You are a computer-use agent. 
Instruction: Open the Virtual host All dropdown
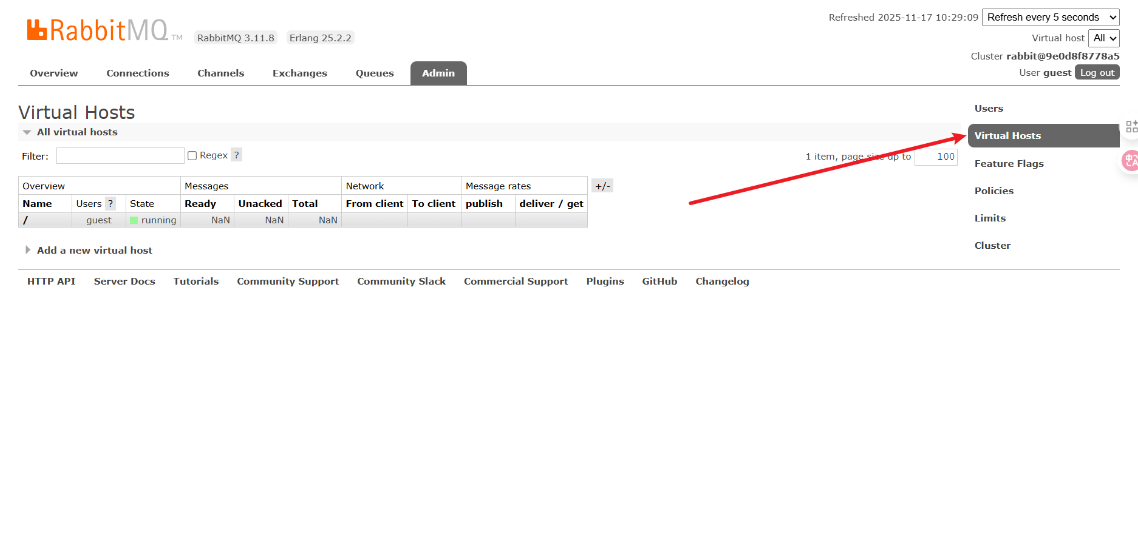[x=1104, y=38]
